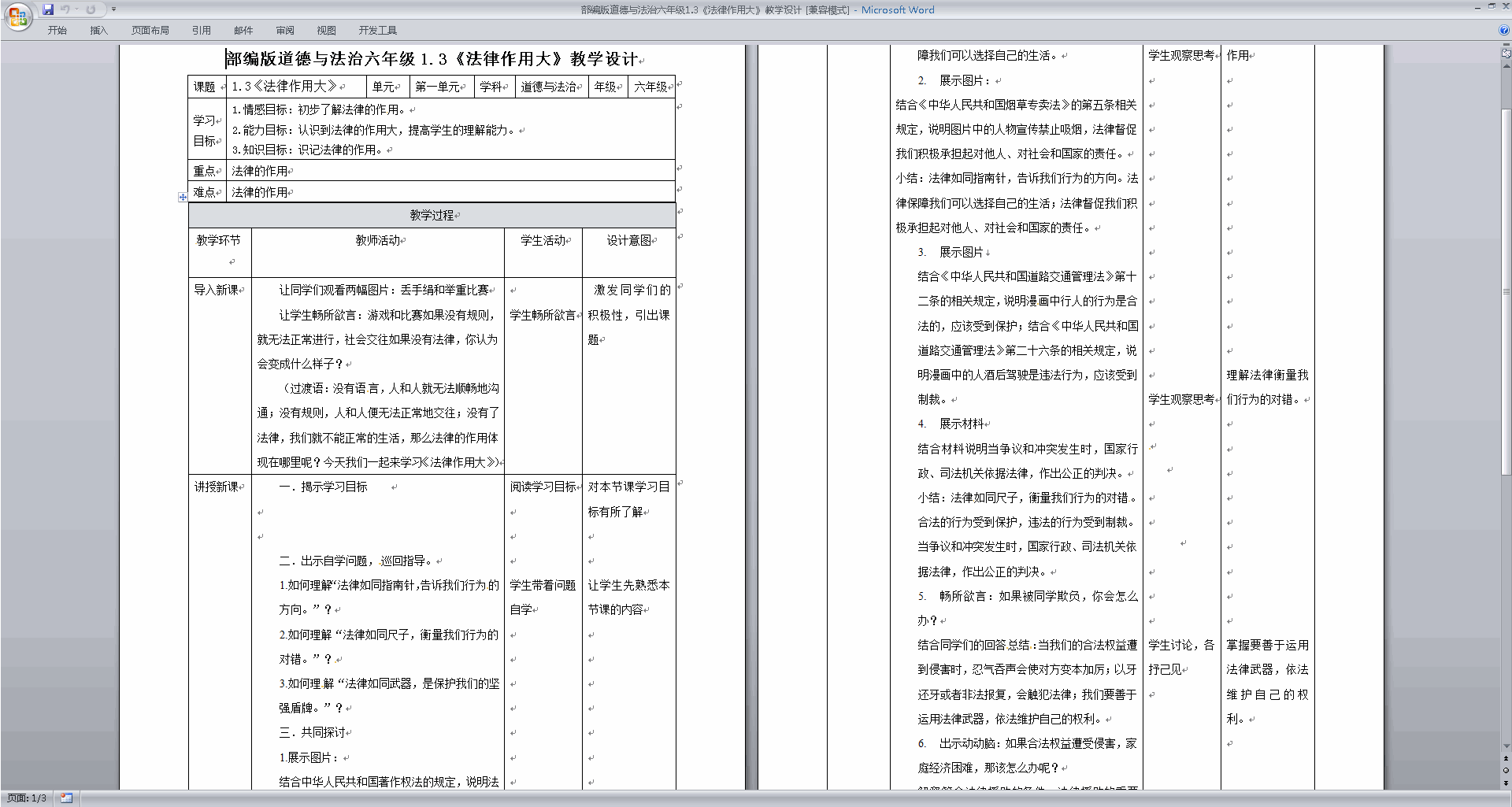1512x807 pixels.
Task: Click the 学习目标 label cell
Action: [207, 130]
